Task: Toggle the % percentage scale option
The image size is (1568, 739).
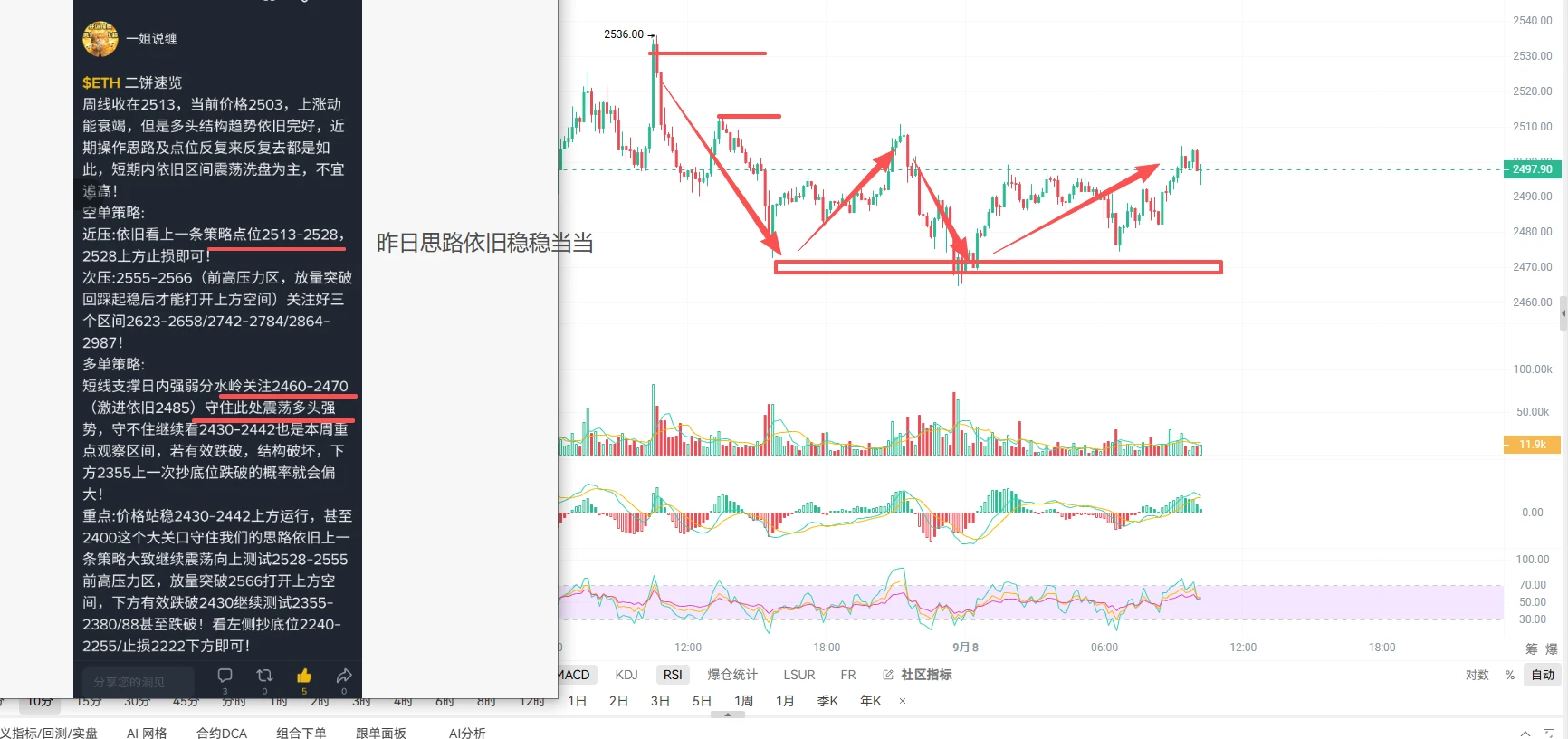Action: coord(1510,675)
